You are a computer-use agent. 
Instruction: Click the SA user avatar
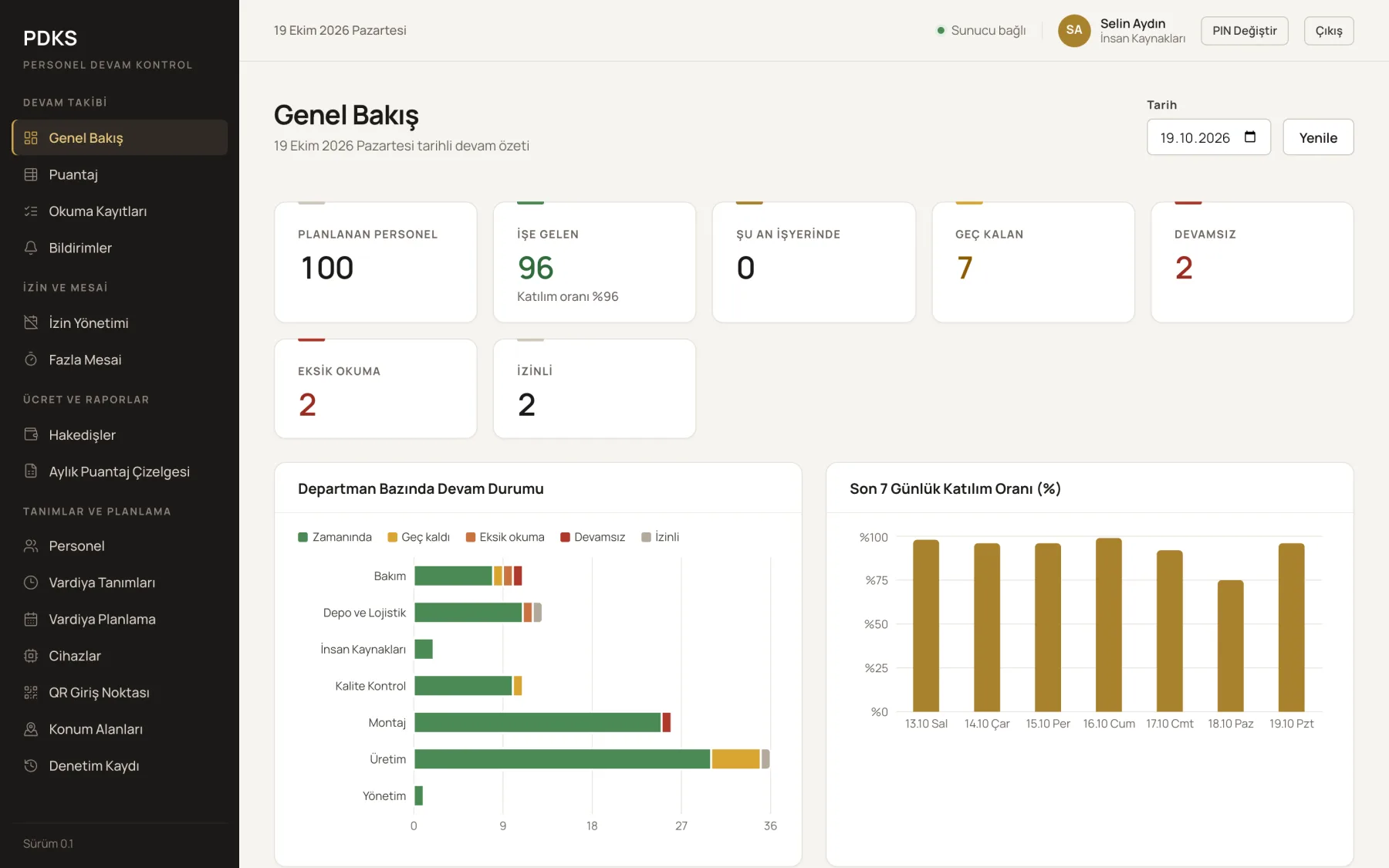point(1074,30)
